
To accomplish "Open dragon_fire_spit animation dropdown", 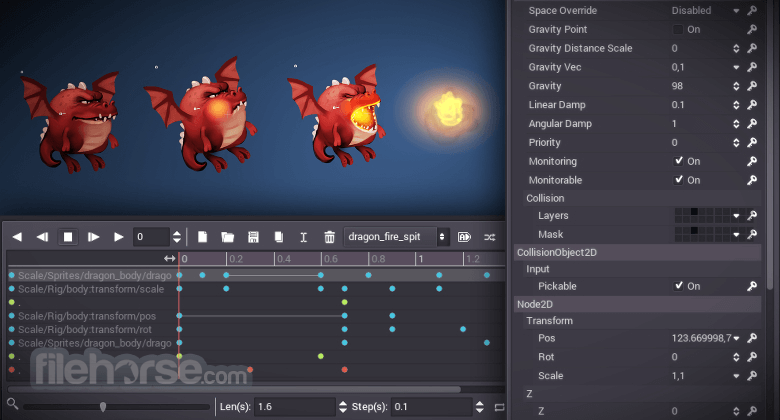I will pos(396,237).
